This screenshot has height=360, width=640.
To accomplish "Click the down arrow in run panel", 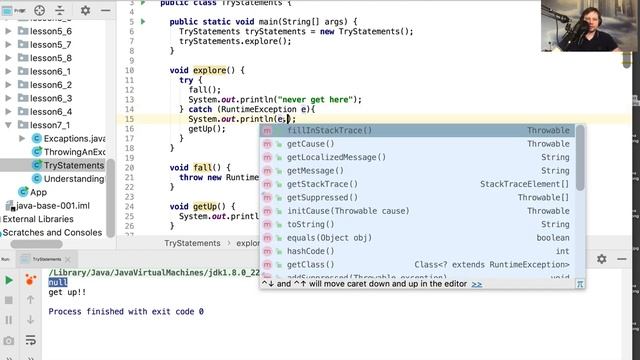I will pyautogui.click(x=30, y=320).
